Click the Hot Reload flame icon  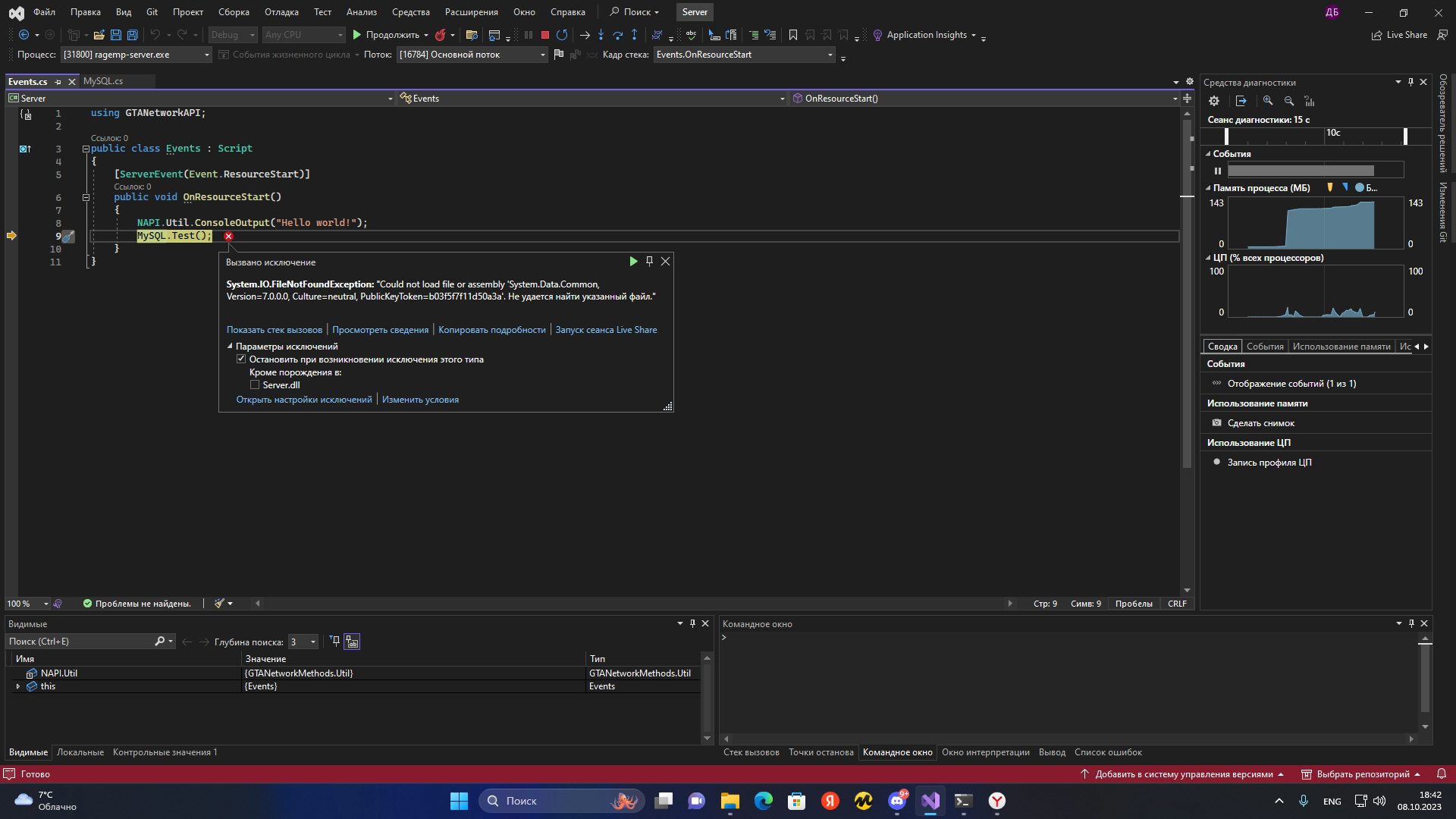click(440, 35)
